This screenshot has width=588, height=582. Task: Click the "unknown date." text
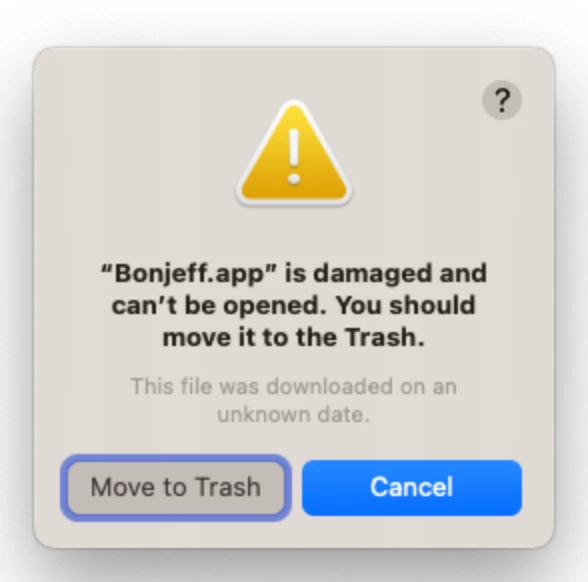coord(294,415)
